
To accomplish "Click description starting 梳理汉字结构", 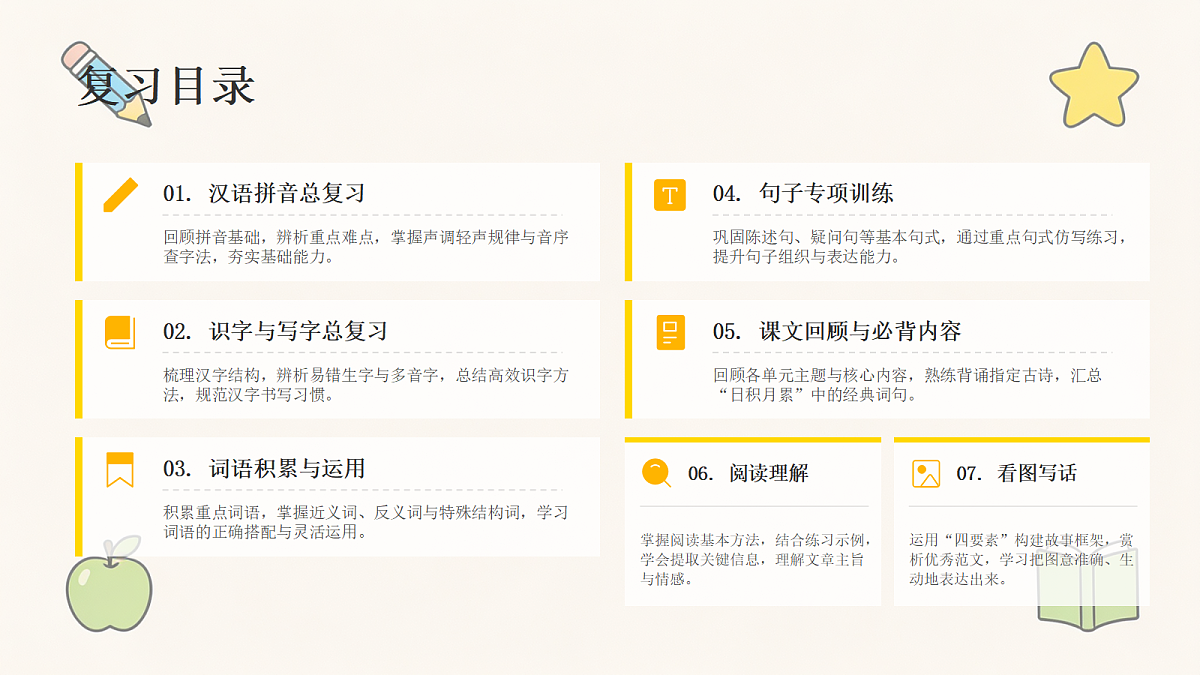I will click(366, 385).
